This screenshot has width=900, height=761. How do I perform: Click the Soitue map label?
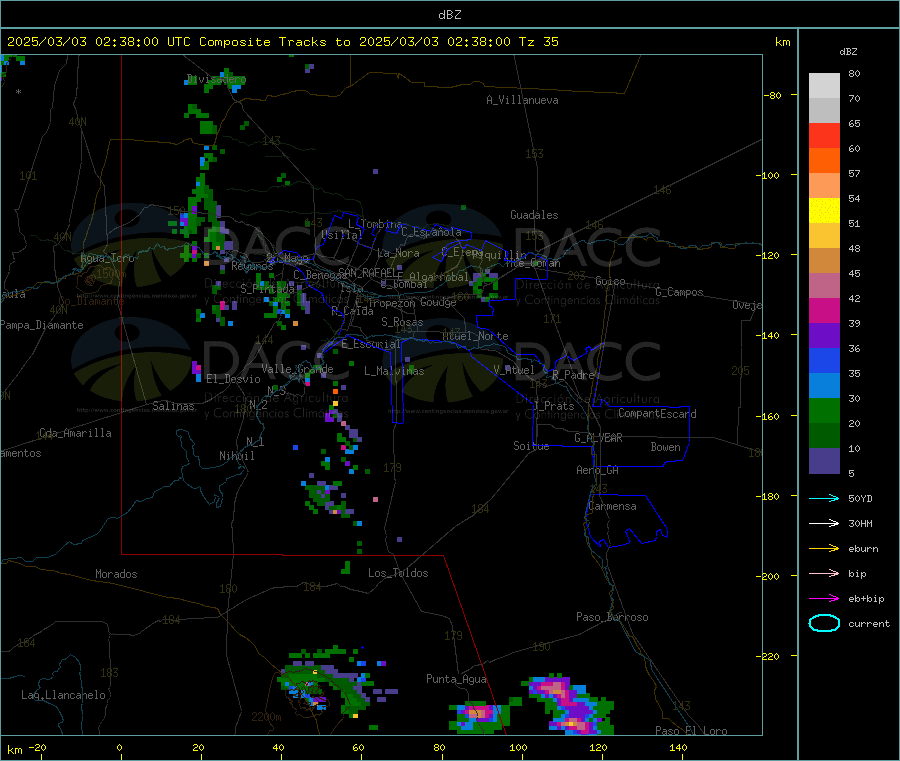click(x=531, y=446)
